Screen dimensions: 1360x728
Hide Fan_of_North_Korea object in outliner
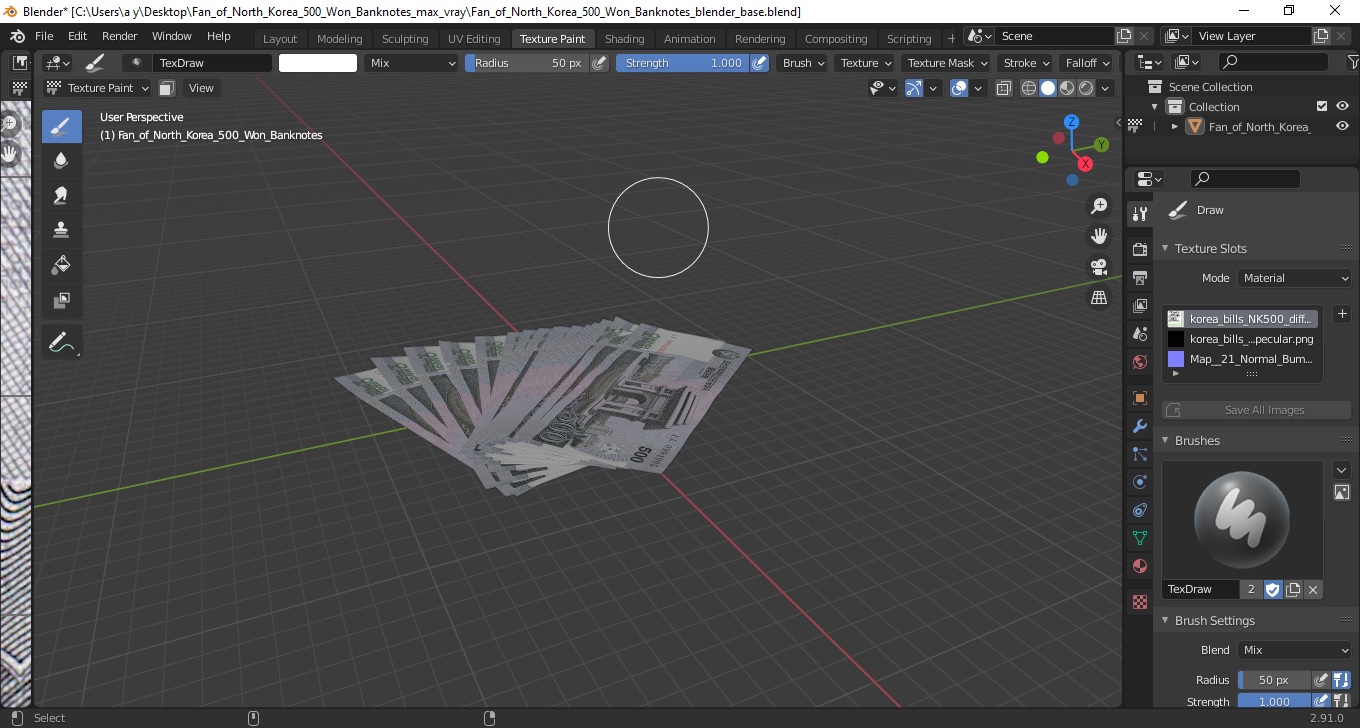point(1343,127)
